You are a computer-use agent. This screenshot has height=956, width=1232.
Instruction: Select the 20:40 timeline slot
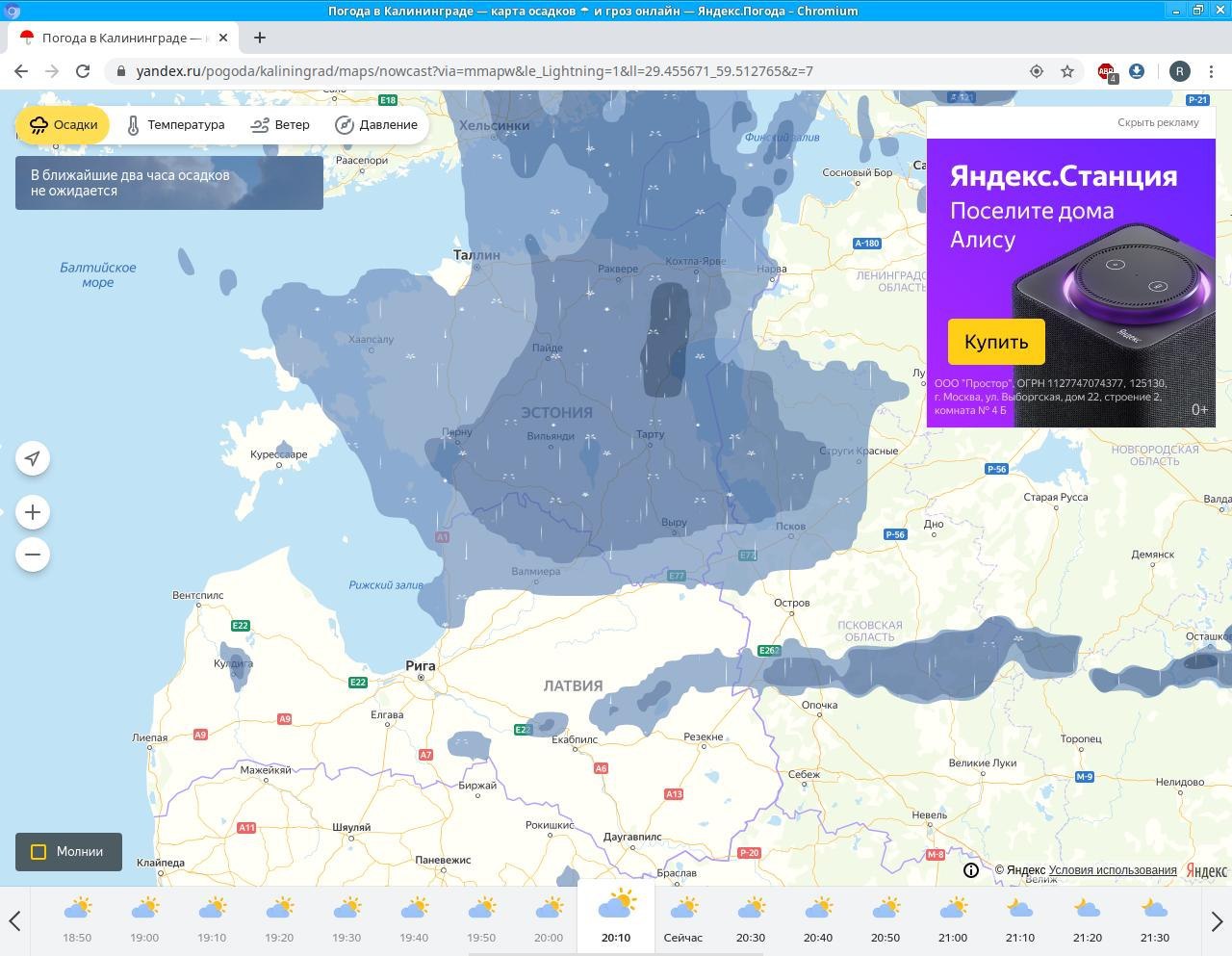818,921
